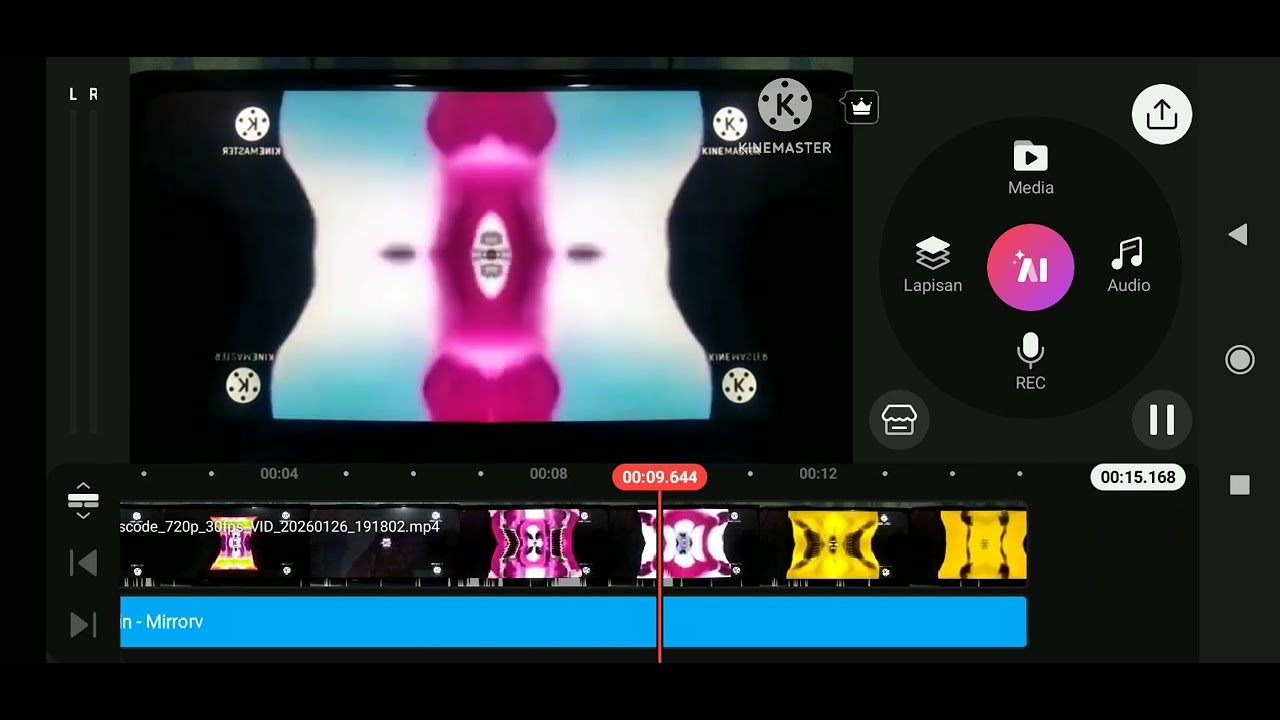
Task: Start REC voice recording
Action: (1031, 362)
